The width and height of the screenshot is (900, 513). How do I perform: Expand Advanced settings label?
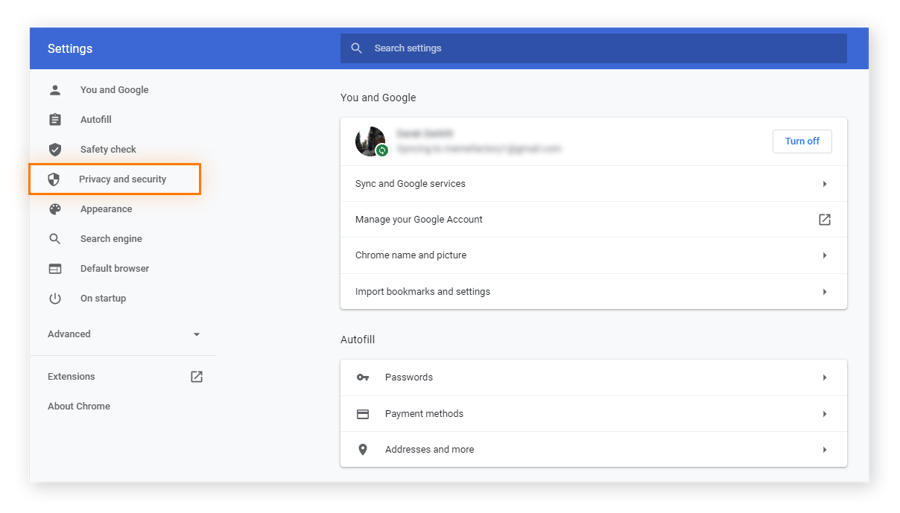point(69,334)
